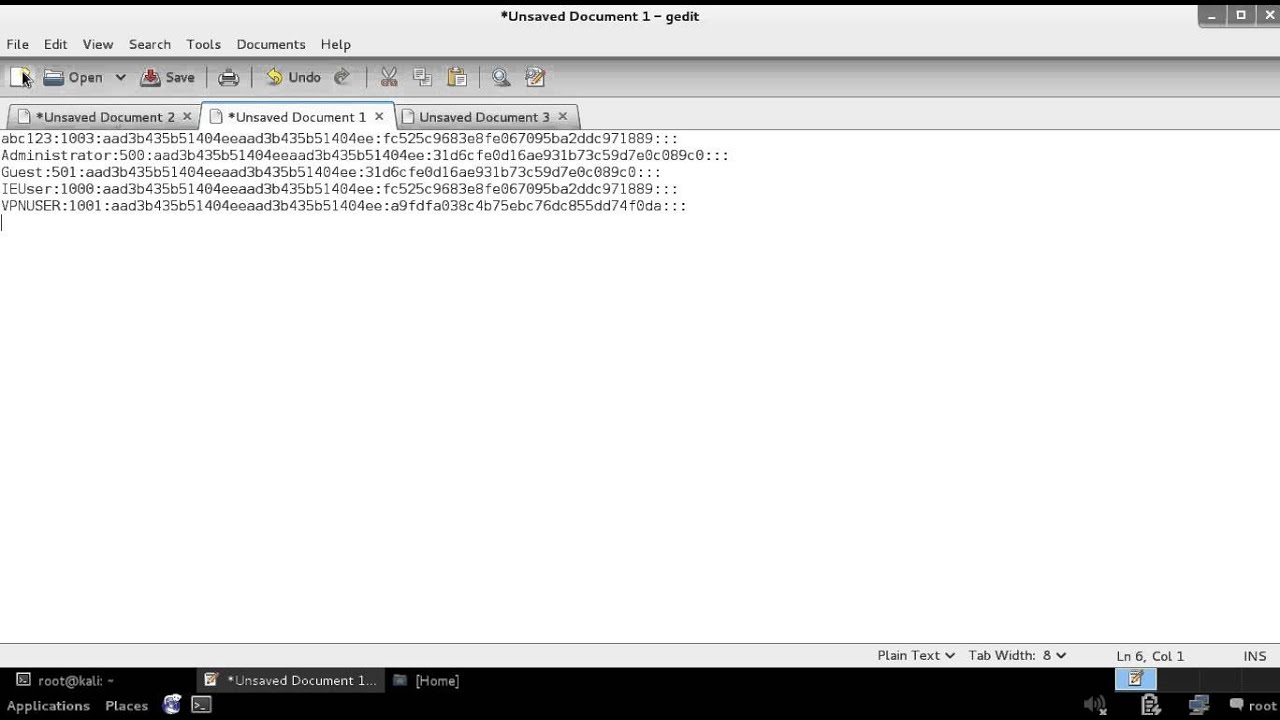Click the root user menu in panel
1280x720 pixels.
[x=1254, y=705]
